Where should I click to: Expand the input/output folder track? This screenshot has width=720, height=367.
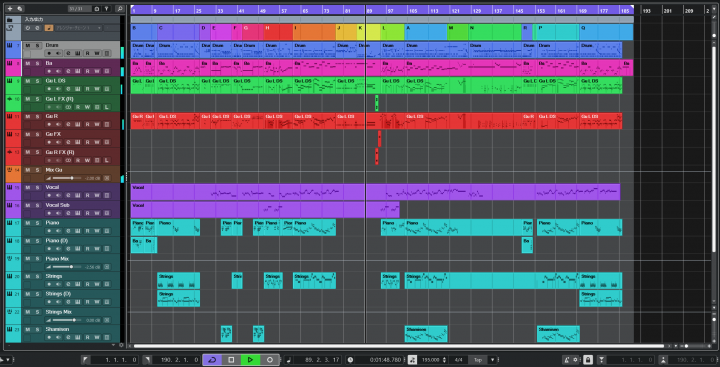click(10, 20)
